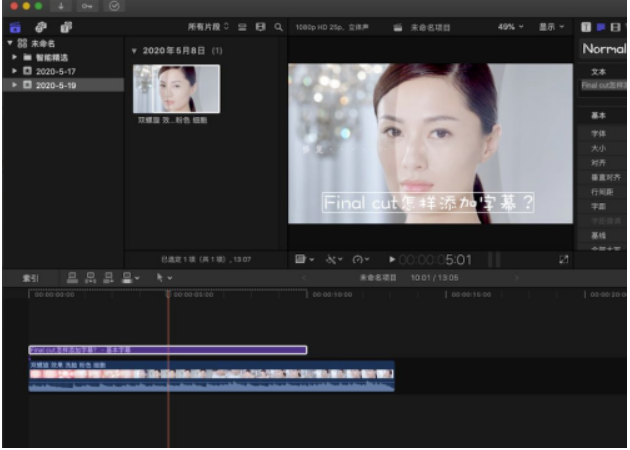Expand the 2020-5-17 event
Screen dimensions: 630x450
(14, 71)
